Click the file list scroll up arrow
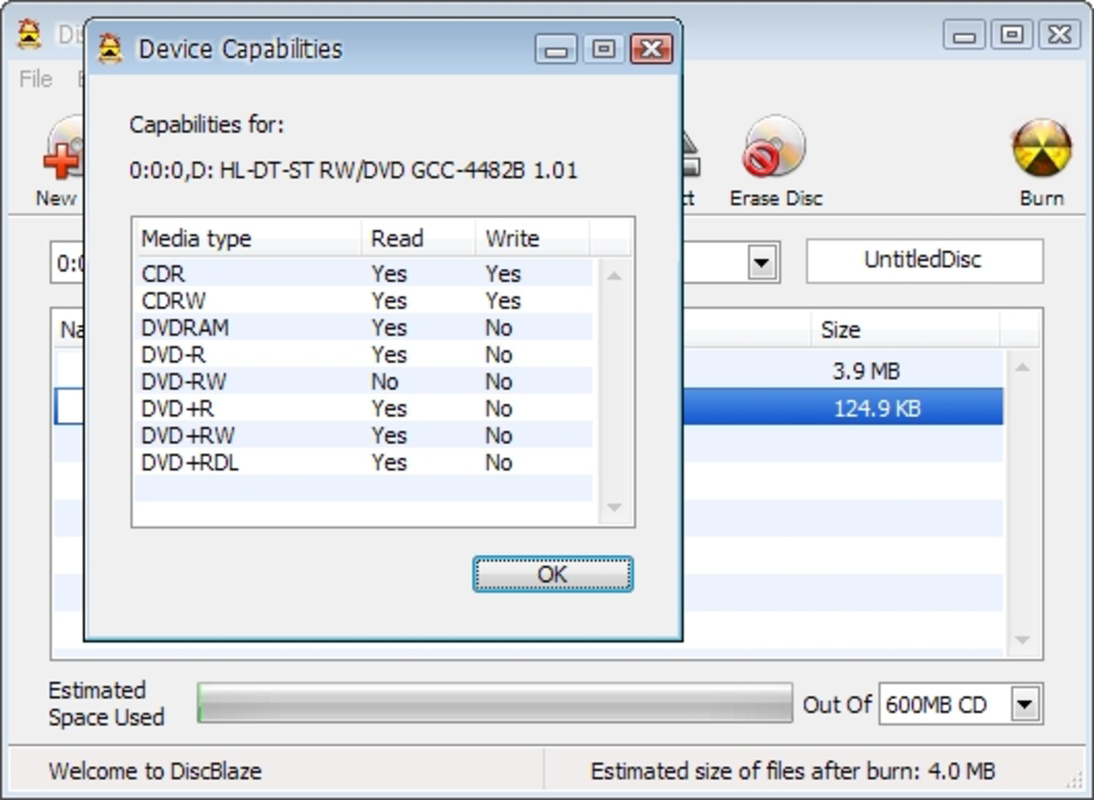Viewport: 1094px width, 800px height. [x=1022, y=368]
